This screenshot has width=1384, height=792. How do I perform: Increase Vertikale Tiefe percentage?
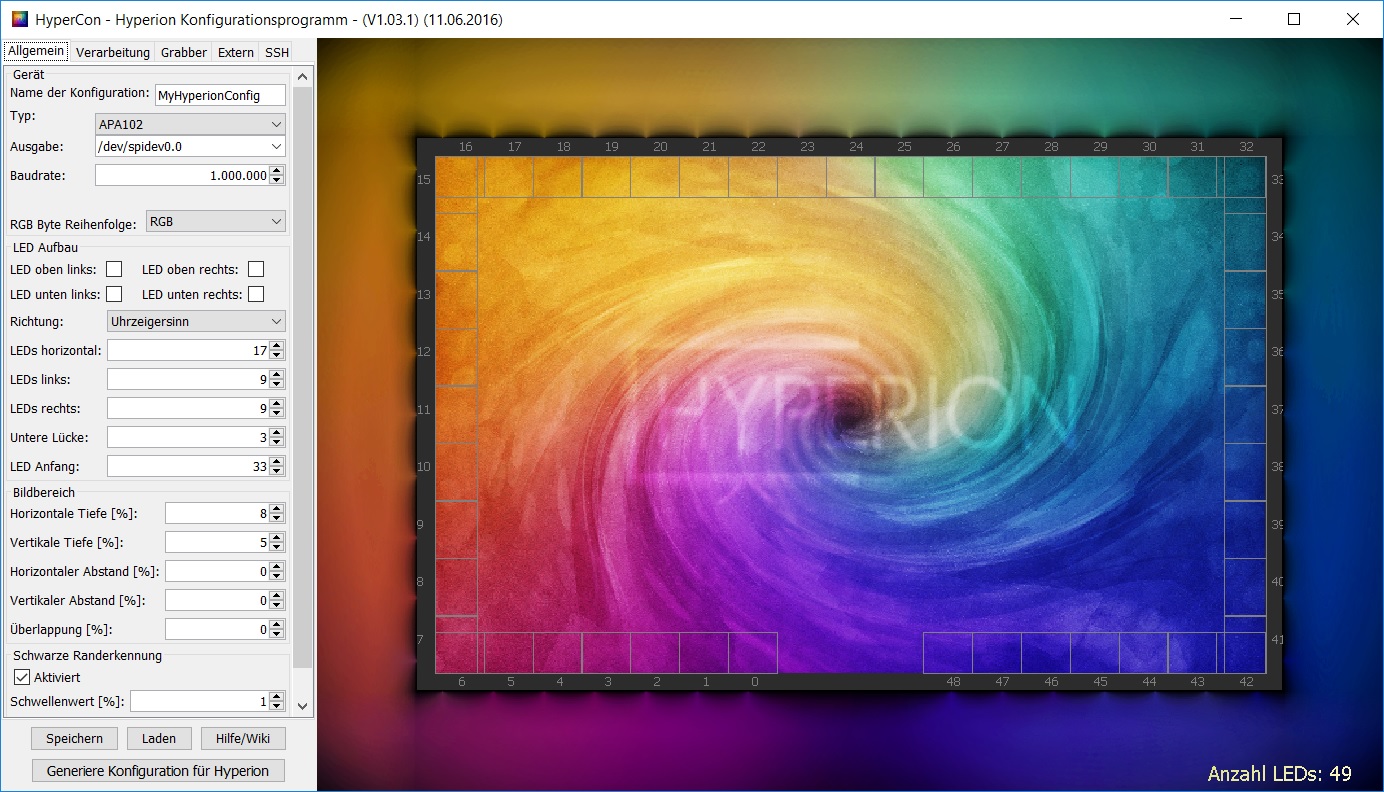277,537
